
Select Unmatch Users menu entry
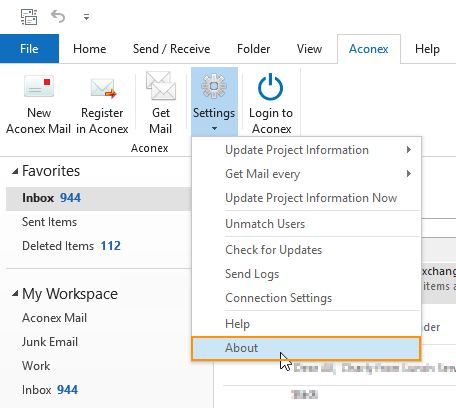pyautogui.click(x=306, y=224)
